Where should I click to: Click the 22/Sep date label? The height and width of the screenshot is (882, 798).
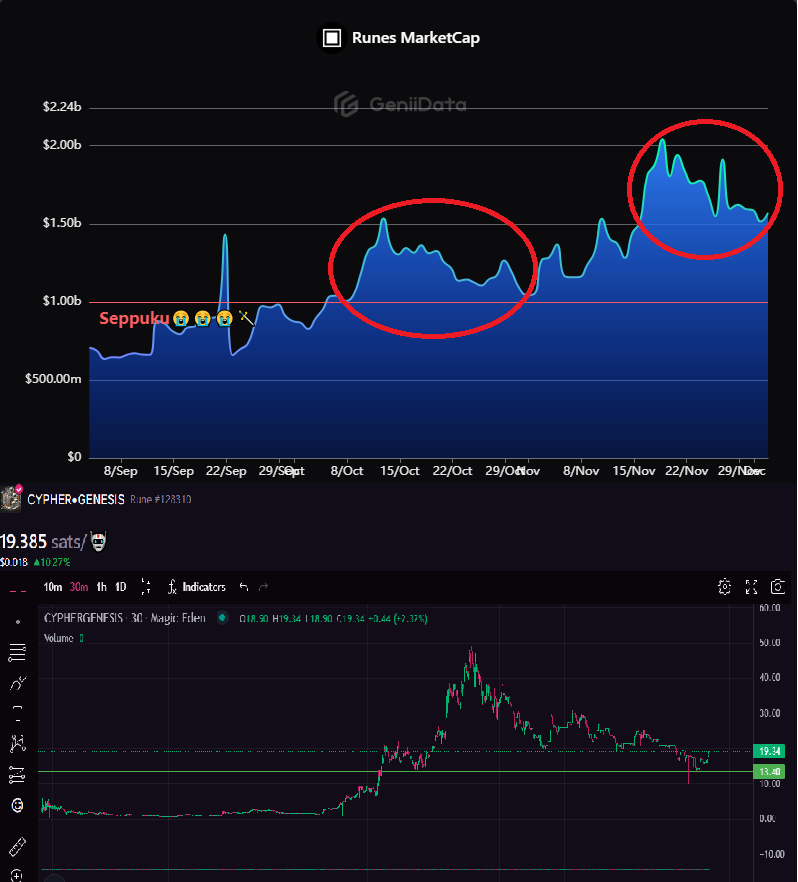[x=226, y=471]
